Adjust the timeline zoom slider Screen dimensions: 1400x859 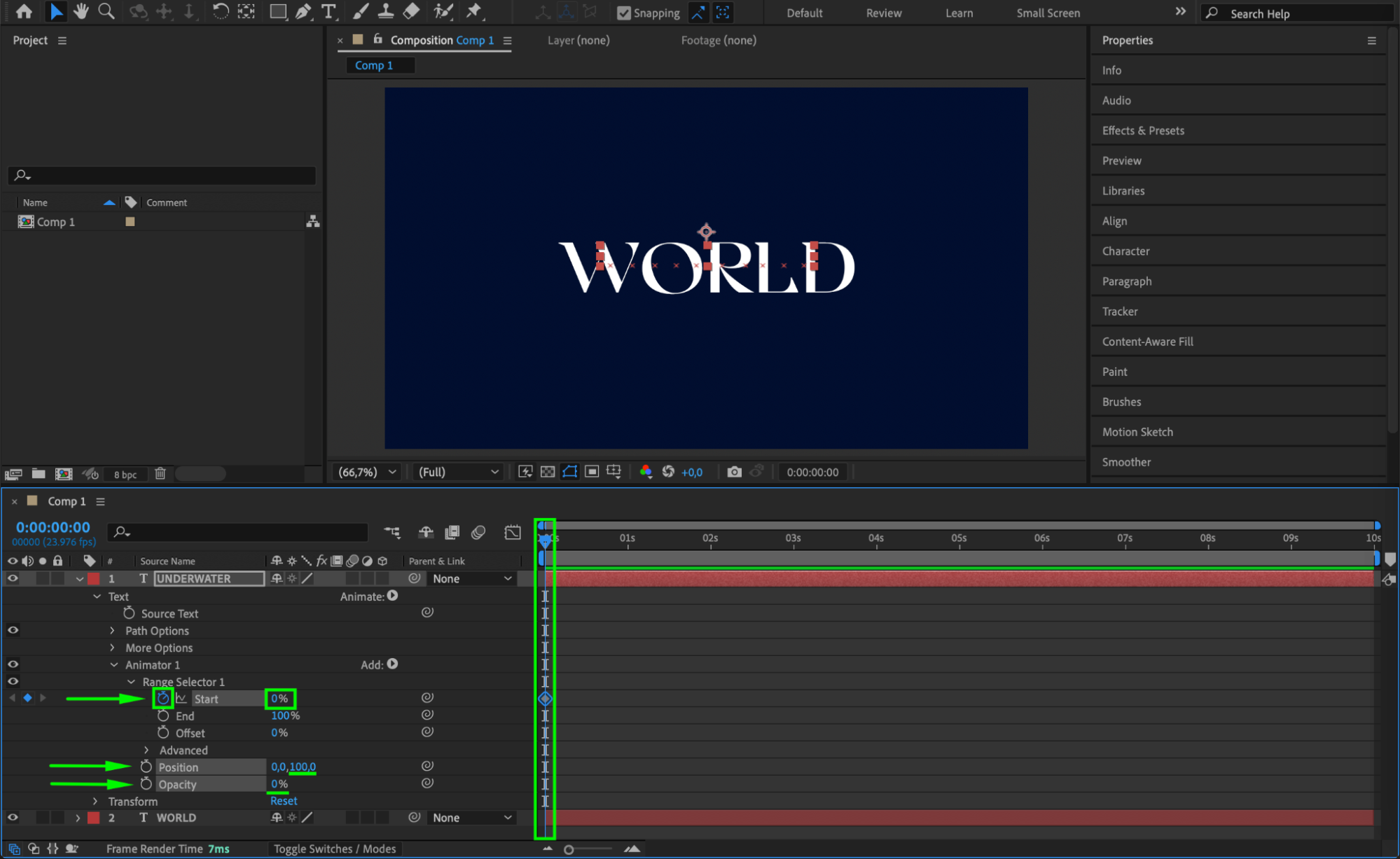pyautogui.click(x=569, y=849)
